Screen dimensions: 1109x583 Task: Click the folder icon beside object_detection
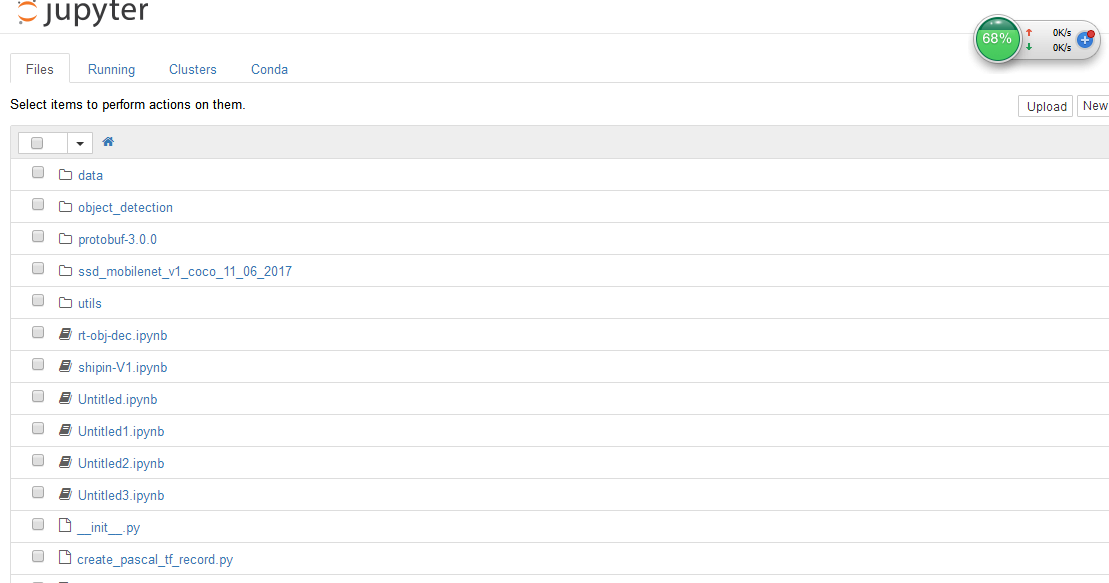pos(65,207)
